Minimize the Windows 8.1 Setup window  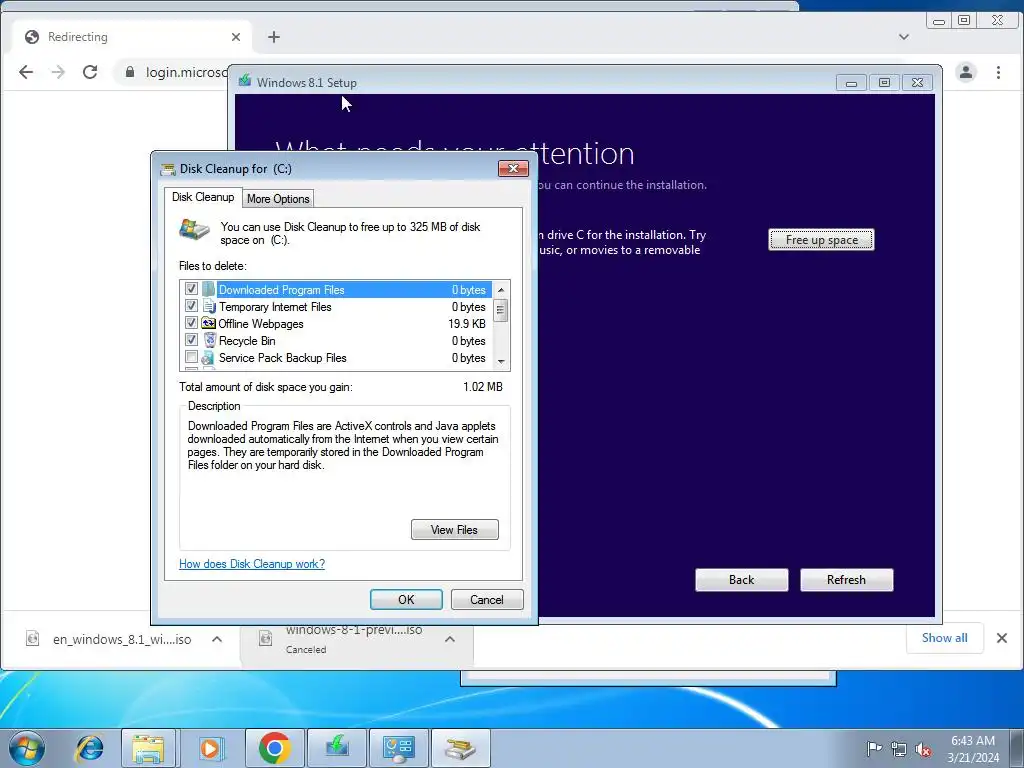[852, 83]
